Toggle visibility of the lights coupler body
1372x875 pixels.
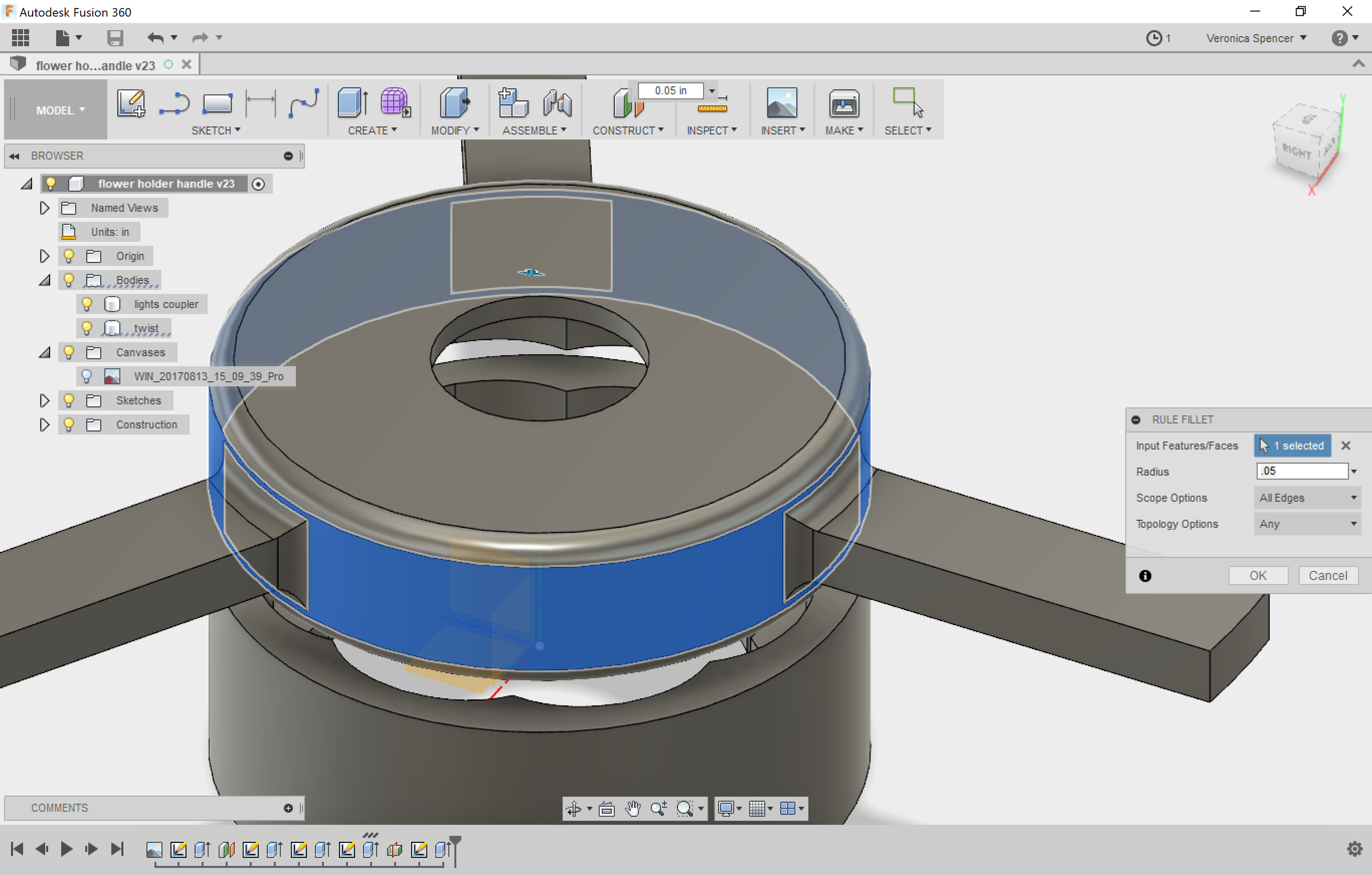click(87, 304)
